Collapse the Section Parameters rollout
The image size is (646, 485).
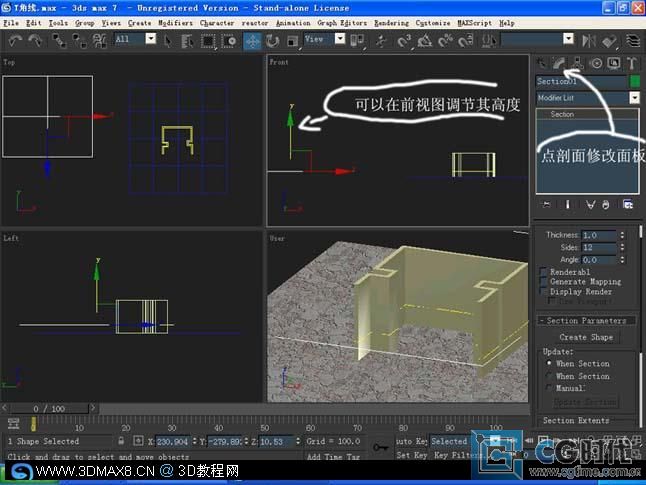point(586,321)
